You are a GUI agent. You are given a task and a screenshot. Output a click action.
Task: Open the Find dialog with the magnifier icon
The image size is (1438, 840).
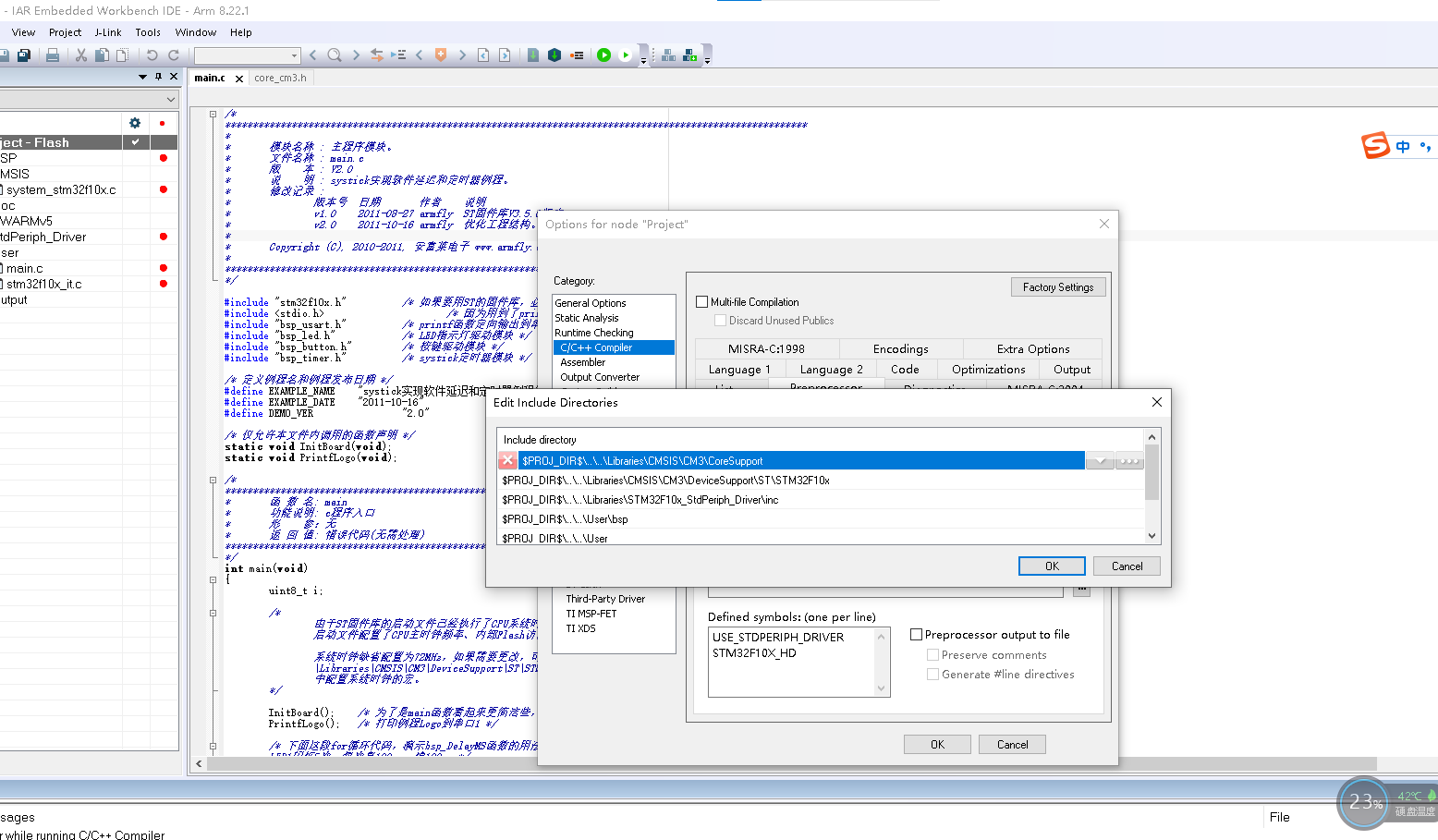[x=334, y=55]
